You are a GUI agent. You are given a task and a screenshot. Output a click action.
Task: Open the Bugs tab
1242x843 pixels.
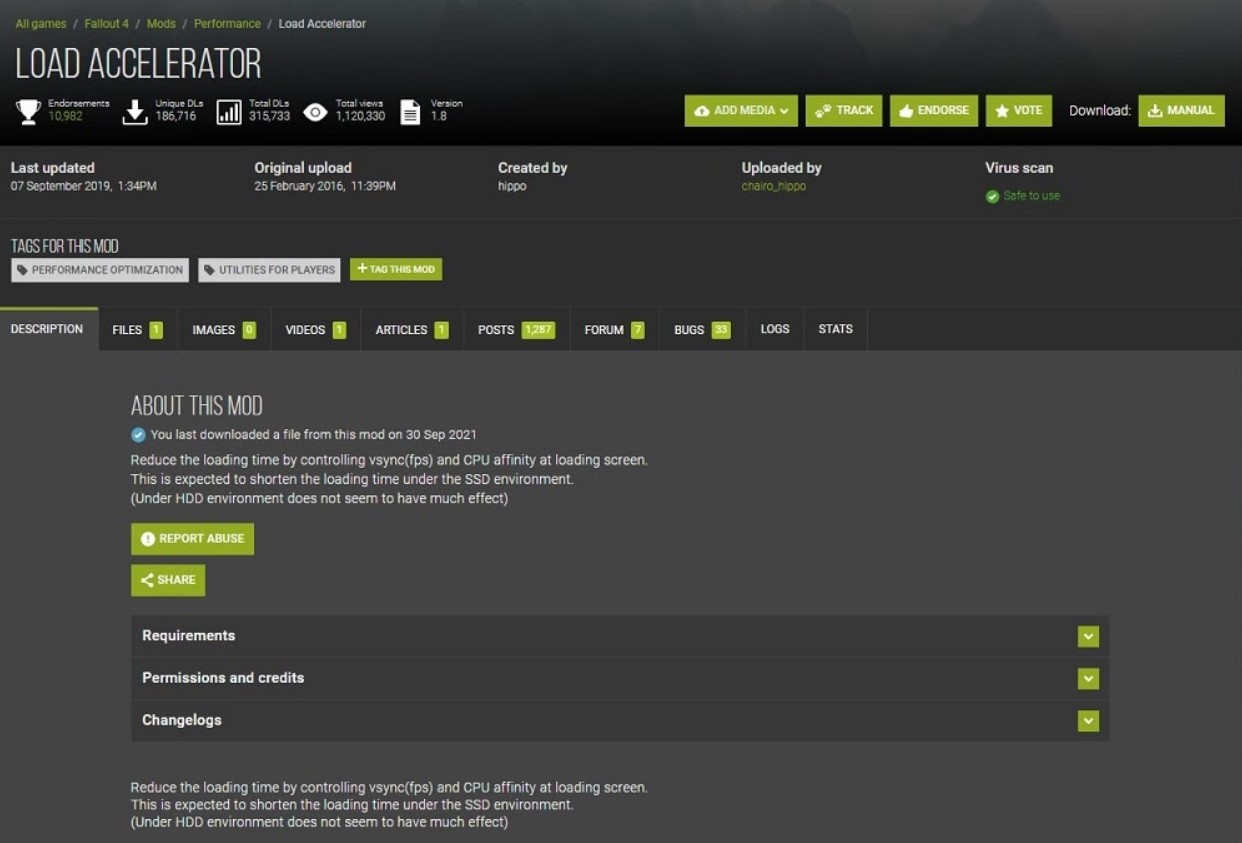[702, 329]
